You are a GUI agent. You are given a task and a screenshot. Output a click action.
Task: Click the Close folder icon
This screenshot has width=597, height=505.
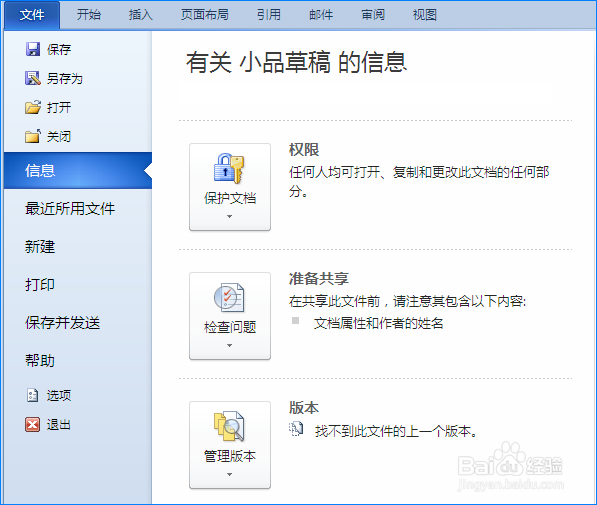point(33,136)
